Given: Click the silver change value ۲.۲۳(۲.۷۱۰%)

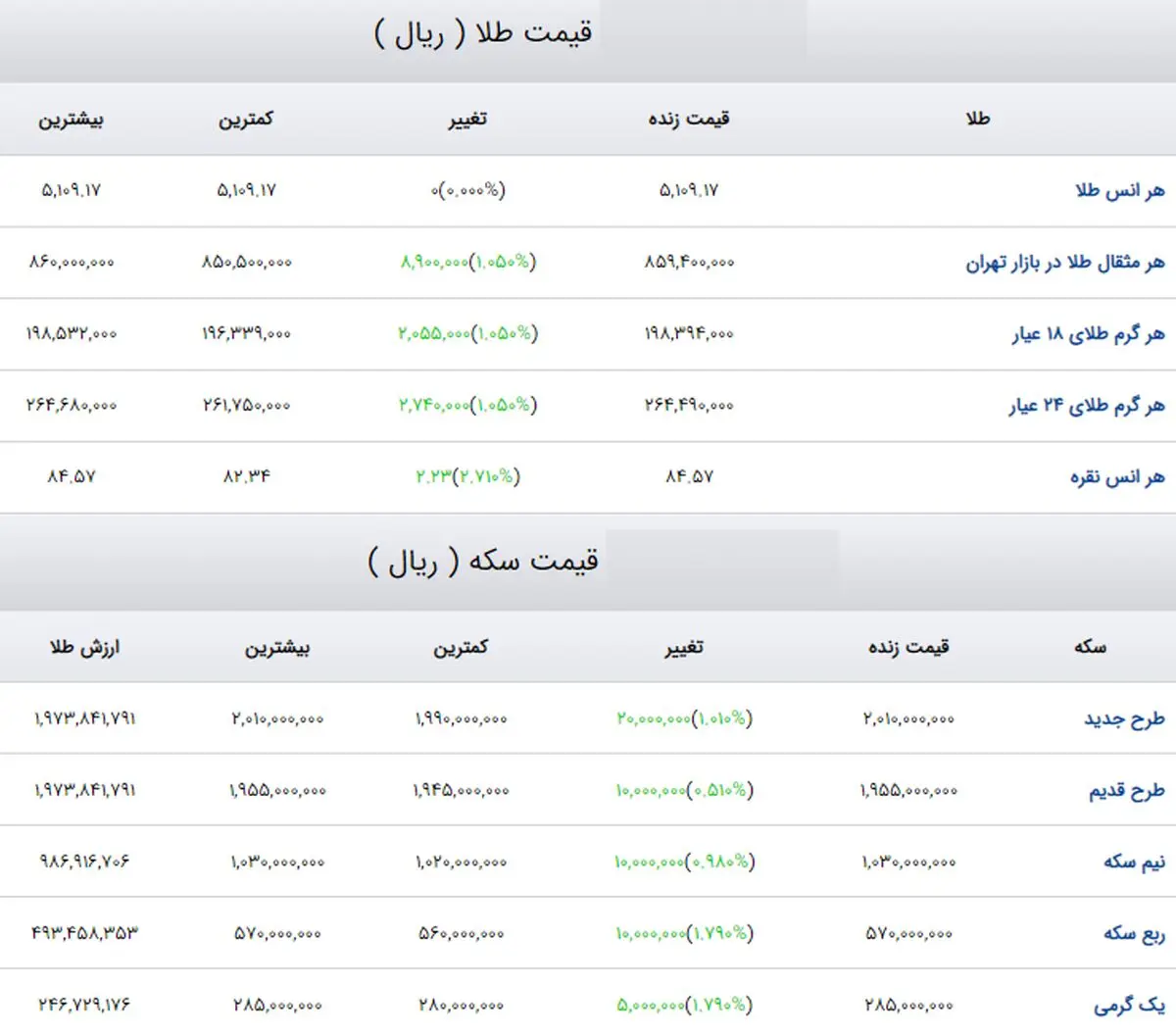Looking at the screenshot, I should pos(467,476).
